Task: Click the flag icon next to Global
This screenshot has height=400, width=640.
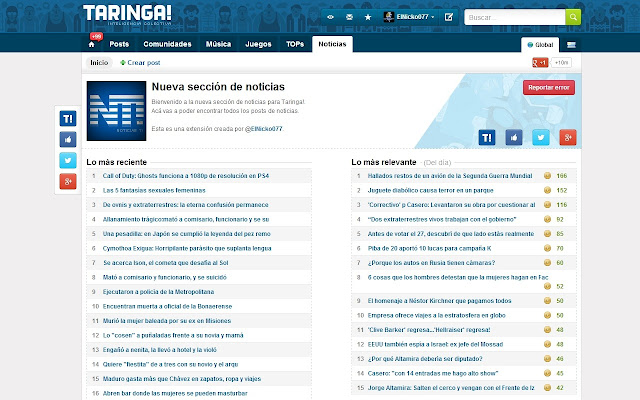Action: click(x=571, y=45)
